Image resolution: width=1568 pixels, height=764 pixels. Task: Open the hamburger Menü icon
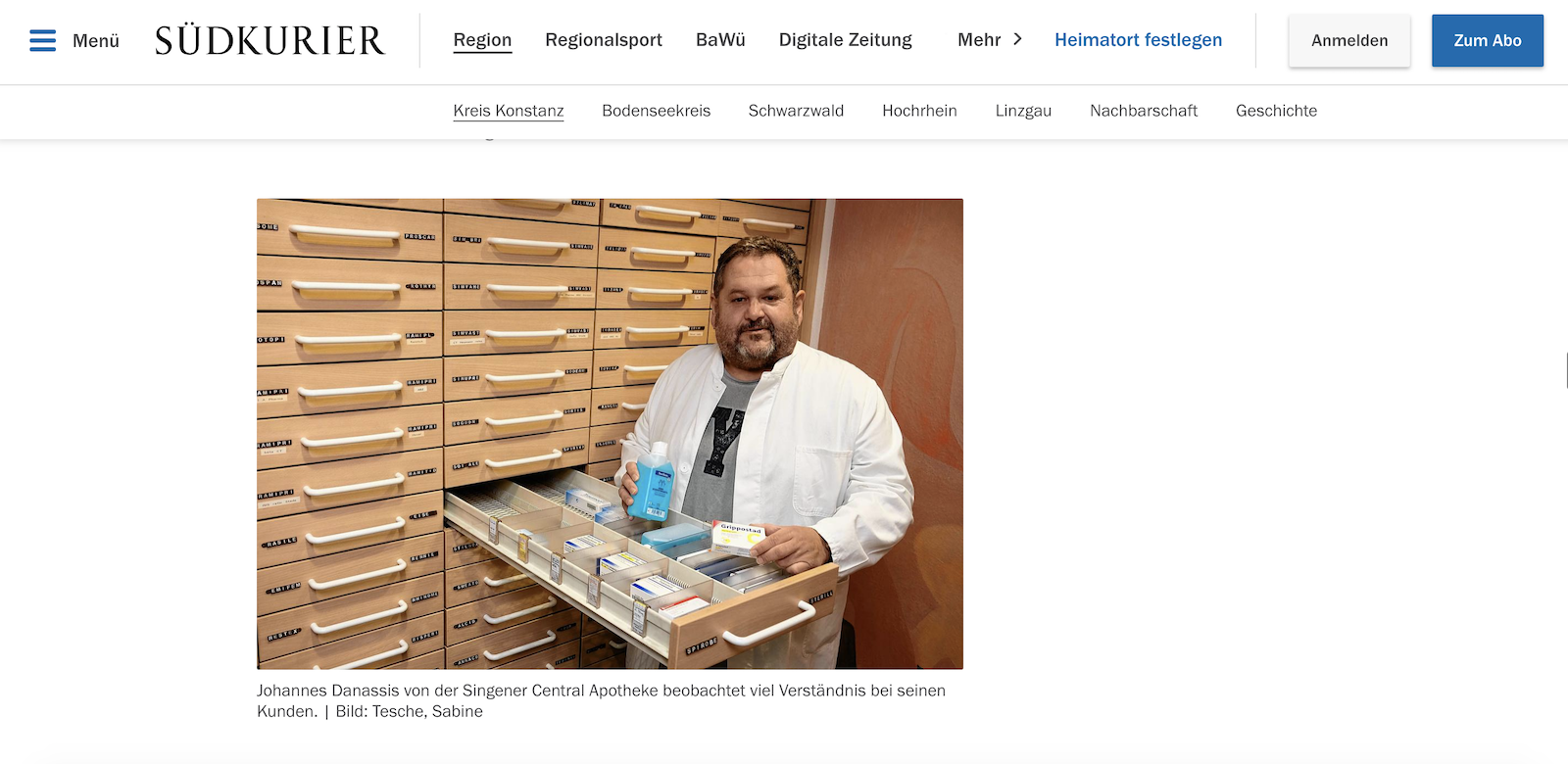[42, 40]
